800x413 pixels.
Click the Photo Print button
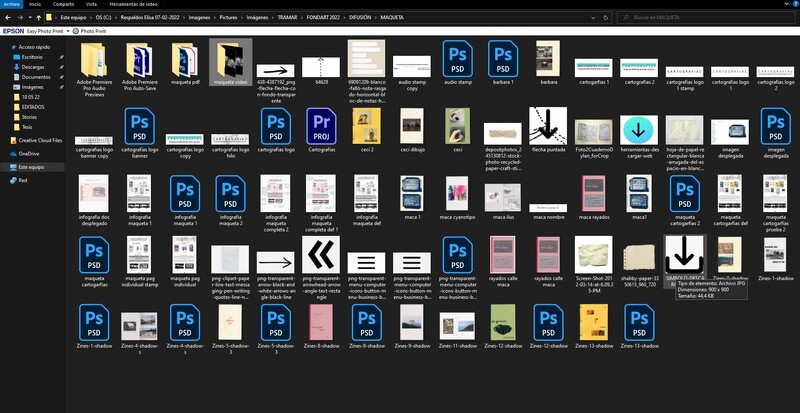(x=89, y=31)
